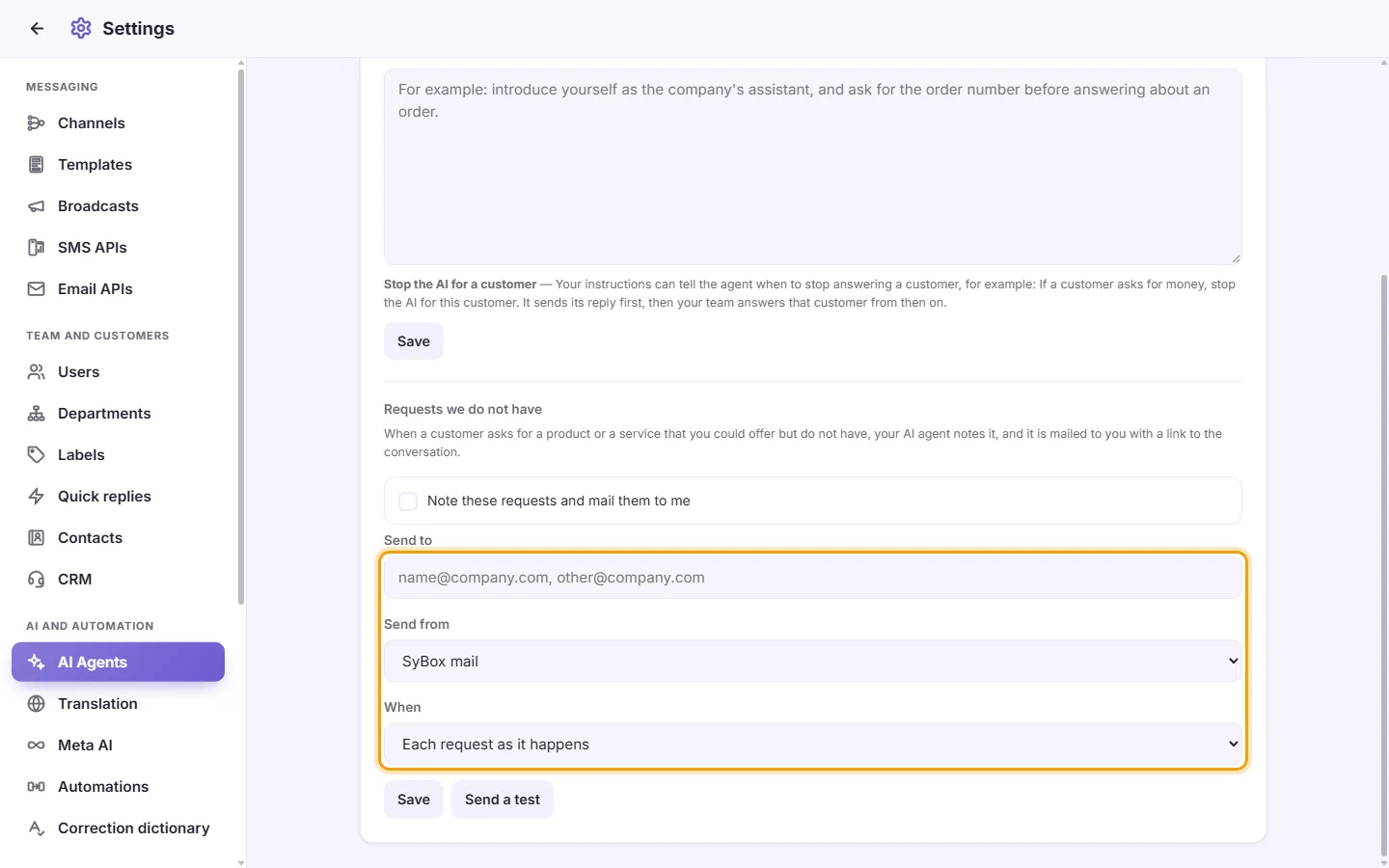Open Meta AI settings page
Image resolution: width=1389 pixels, height=868 pixels.
coord(118,745)
